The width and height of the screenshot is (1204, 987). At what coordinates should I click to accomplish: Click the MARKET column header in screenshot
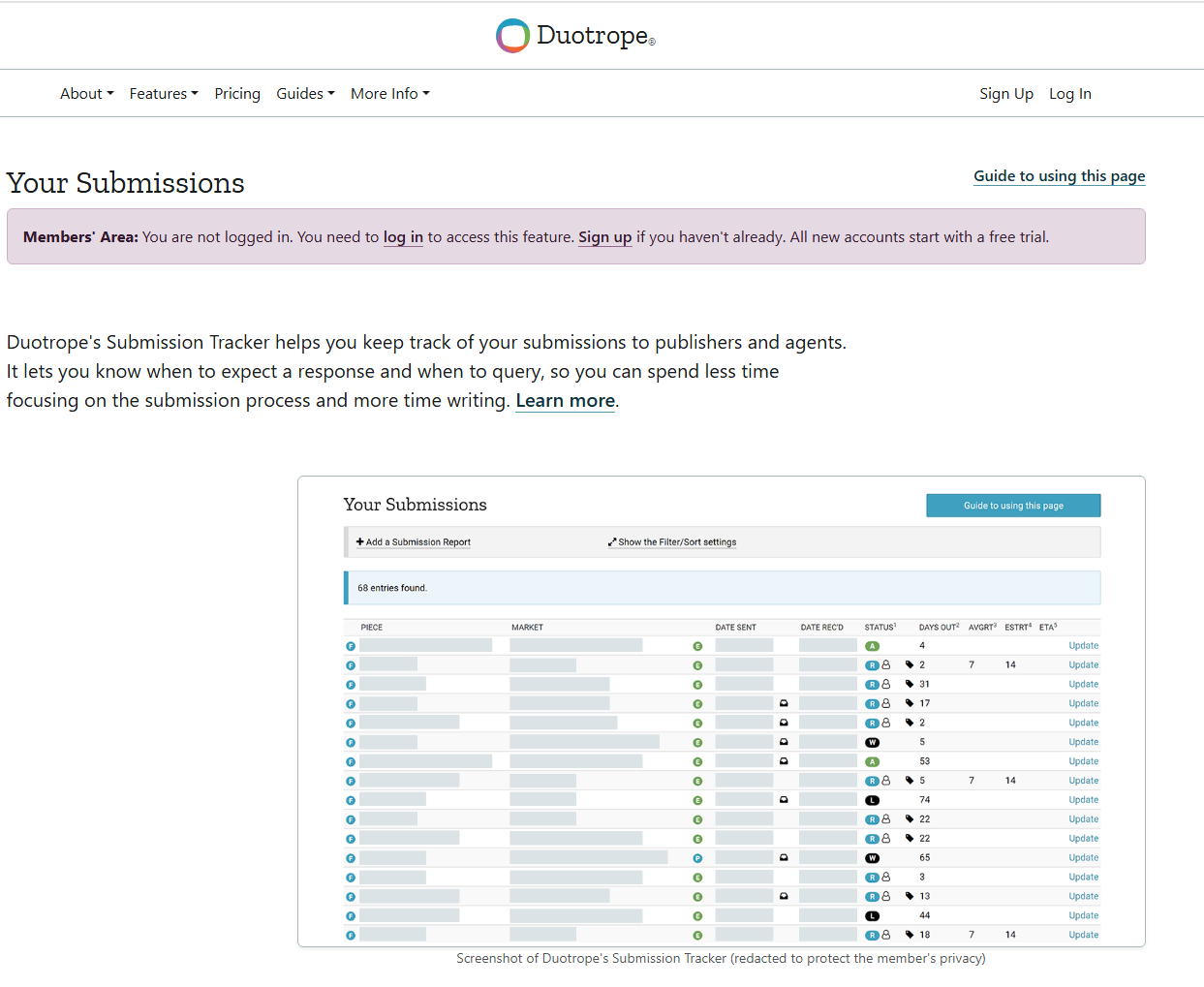[528, 628]
